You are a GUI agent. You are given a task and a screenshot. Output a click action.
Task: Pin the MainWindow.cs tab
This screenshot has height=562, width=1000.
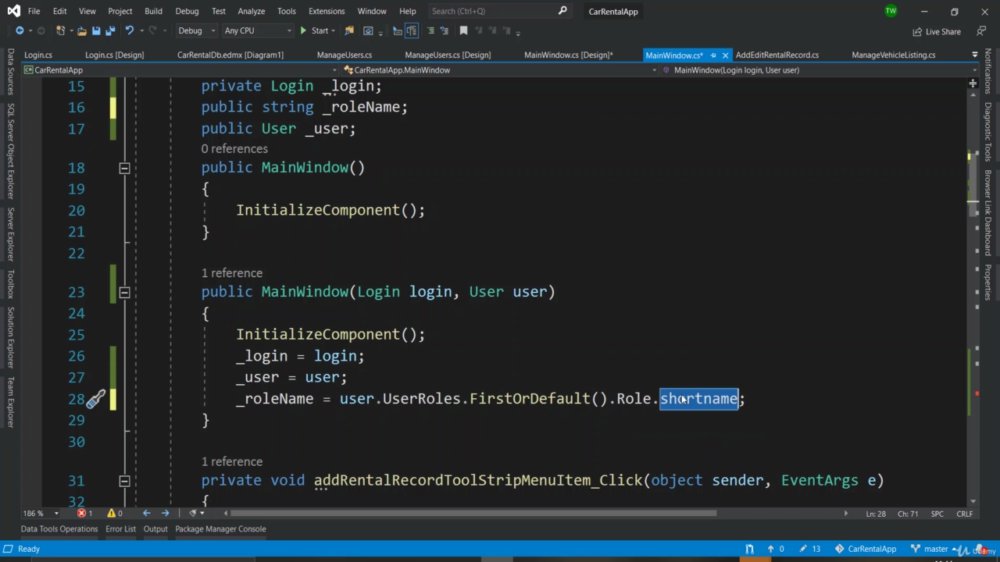pos(714,55)
